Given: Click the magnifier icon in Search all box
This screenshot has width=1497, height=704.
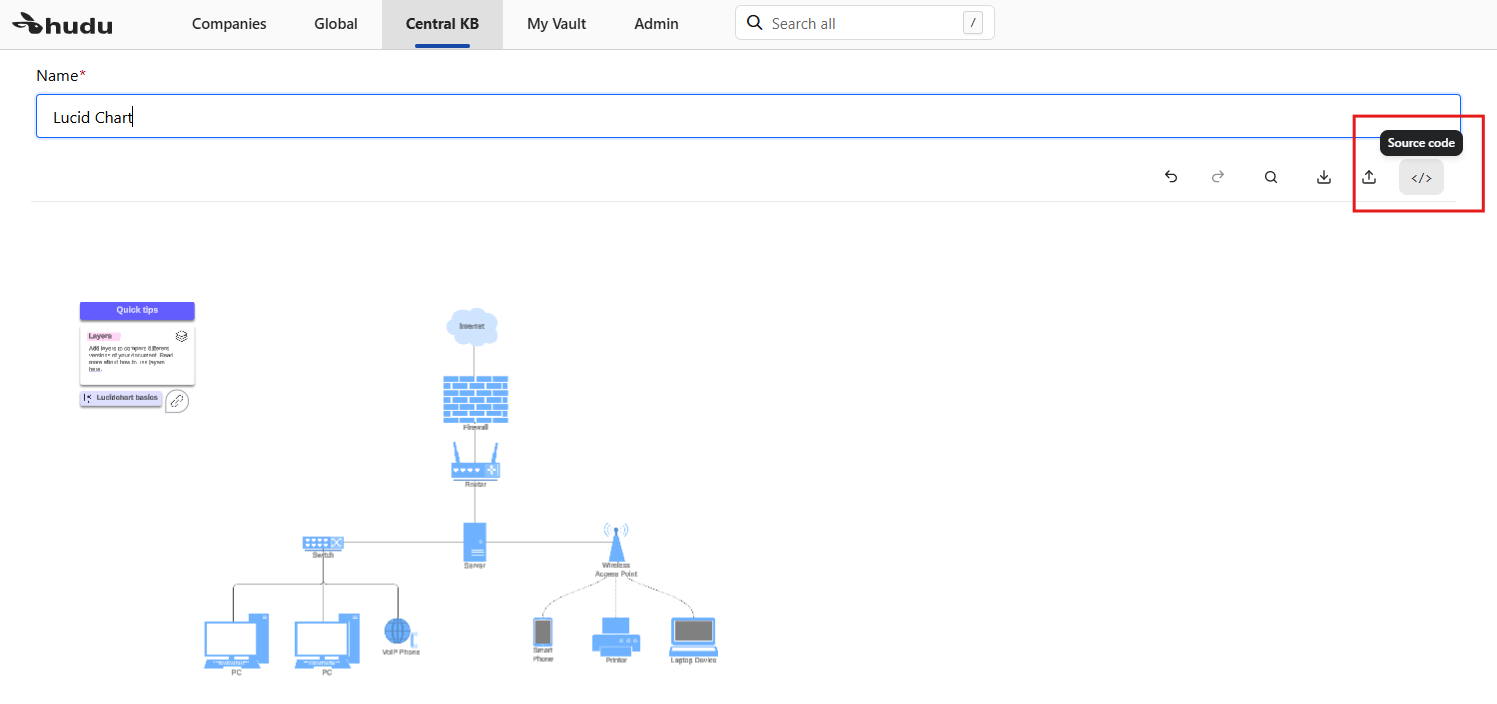Looking at the screenshot, I should 755,23.
